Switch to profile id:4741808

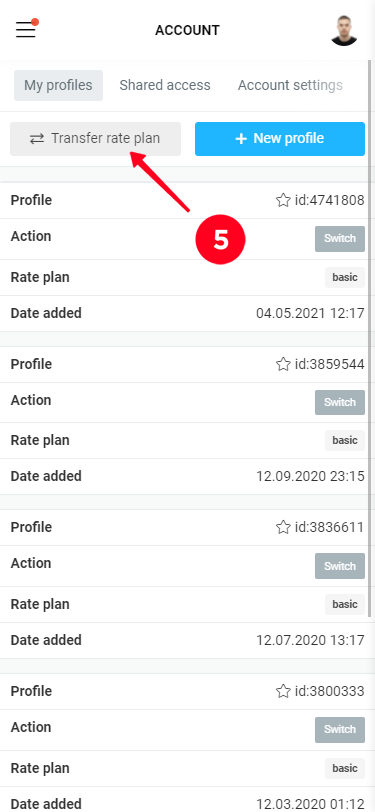point(340,239)
